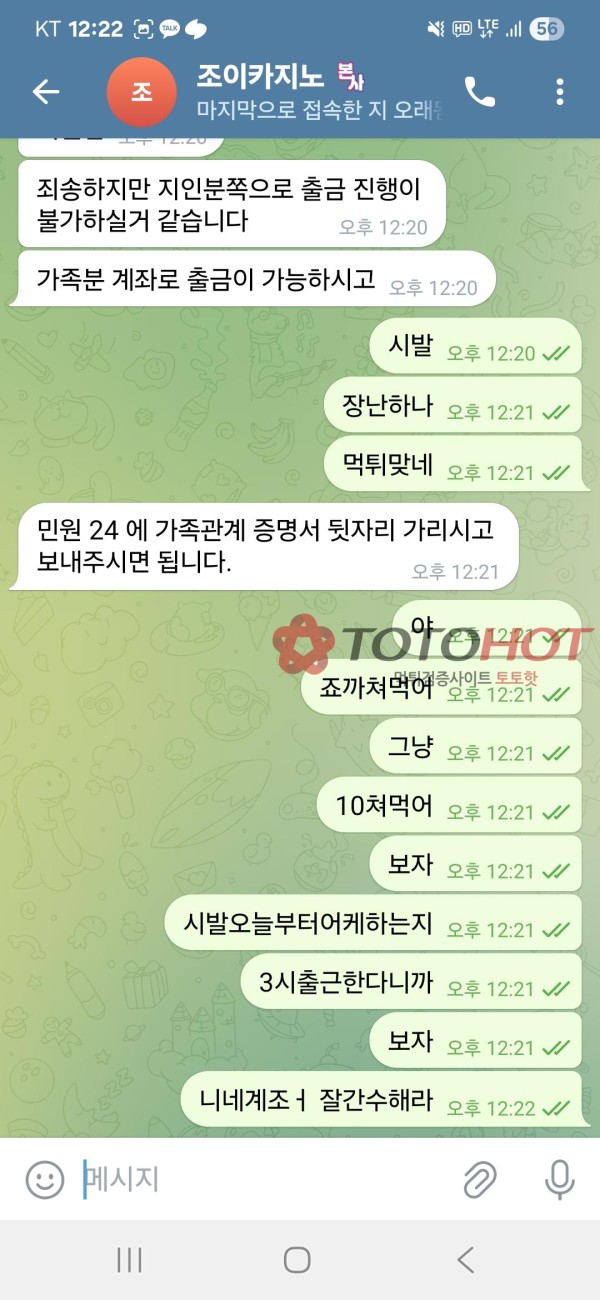Tap the battery indicator in status bar

point(546,29)
